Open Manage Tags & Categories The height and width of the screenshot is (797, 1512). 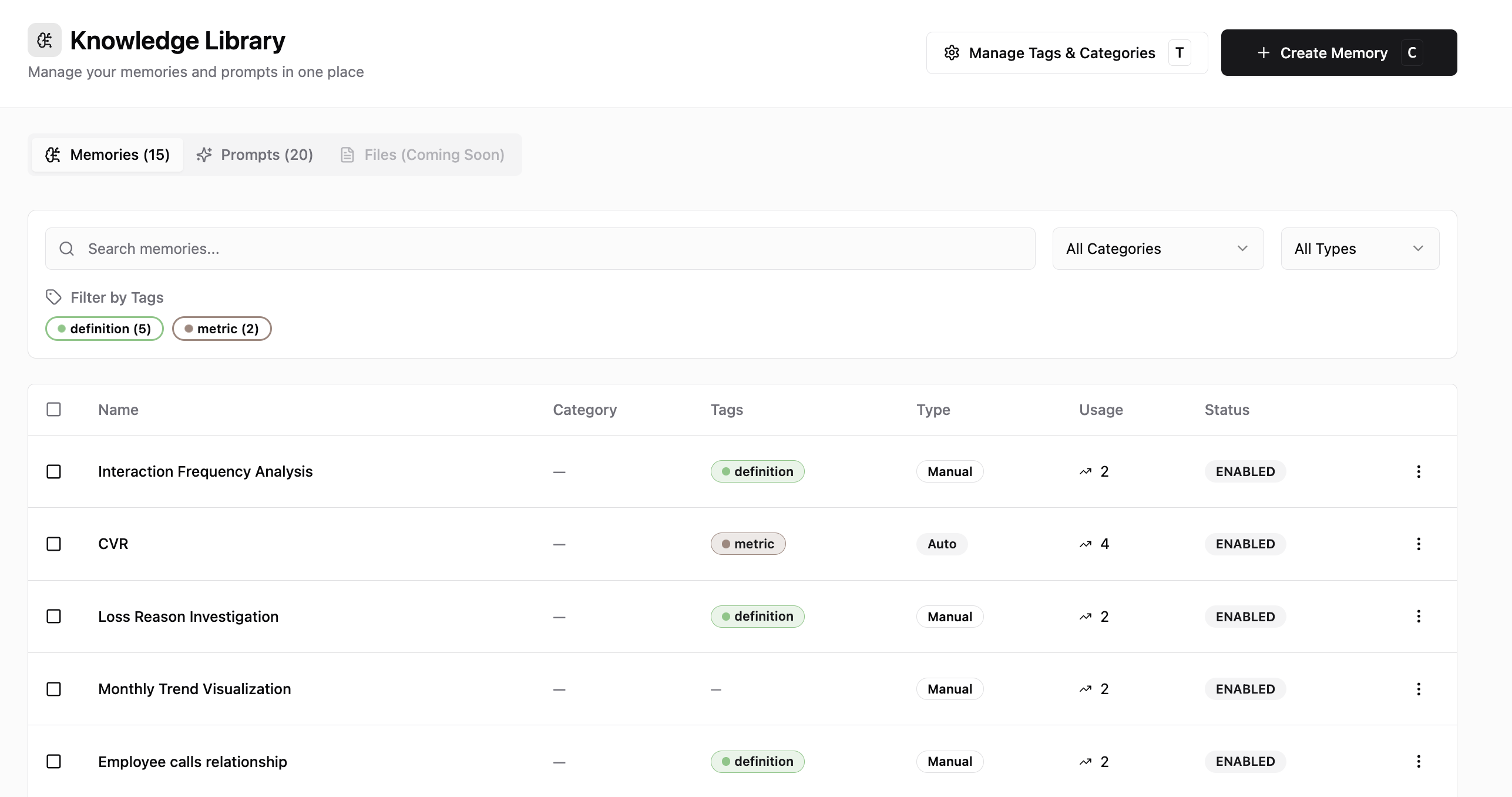point(1066,53)
